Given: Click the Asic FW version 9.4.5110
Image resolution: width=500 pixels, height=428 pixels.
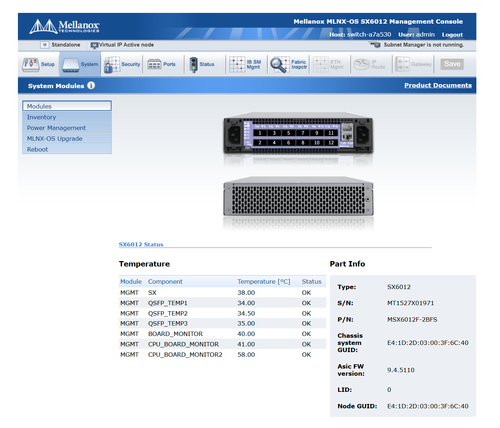Looking at the screenshot, I should pos(401,370).
